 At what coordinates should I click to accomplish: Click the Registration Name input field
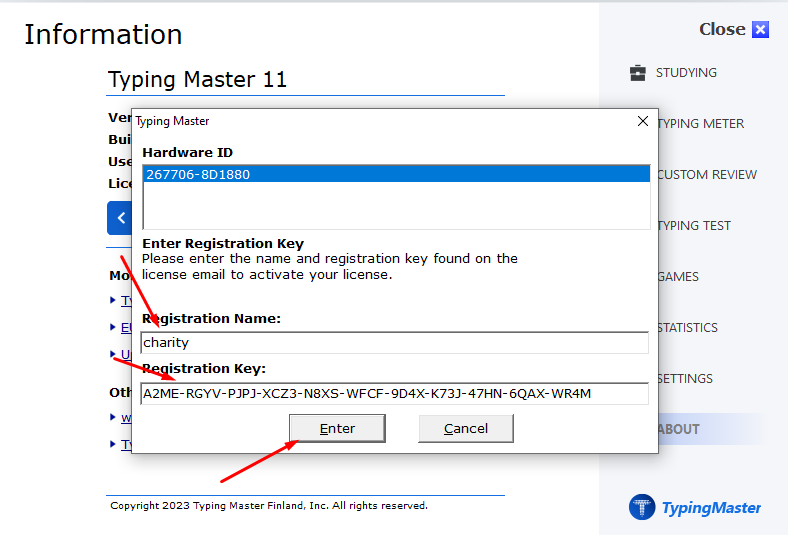(395, 343)
